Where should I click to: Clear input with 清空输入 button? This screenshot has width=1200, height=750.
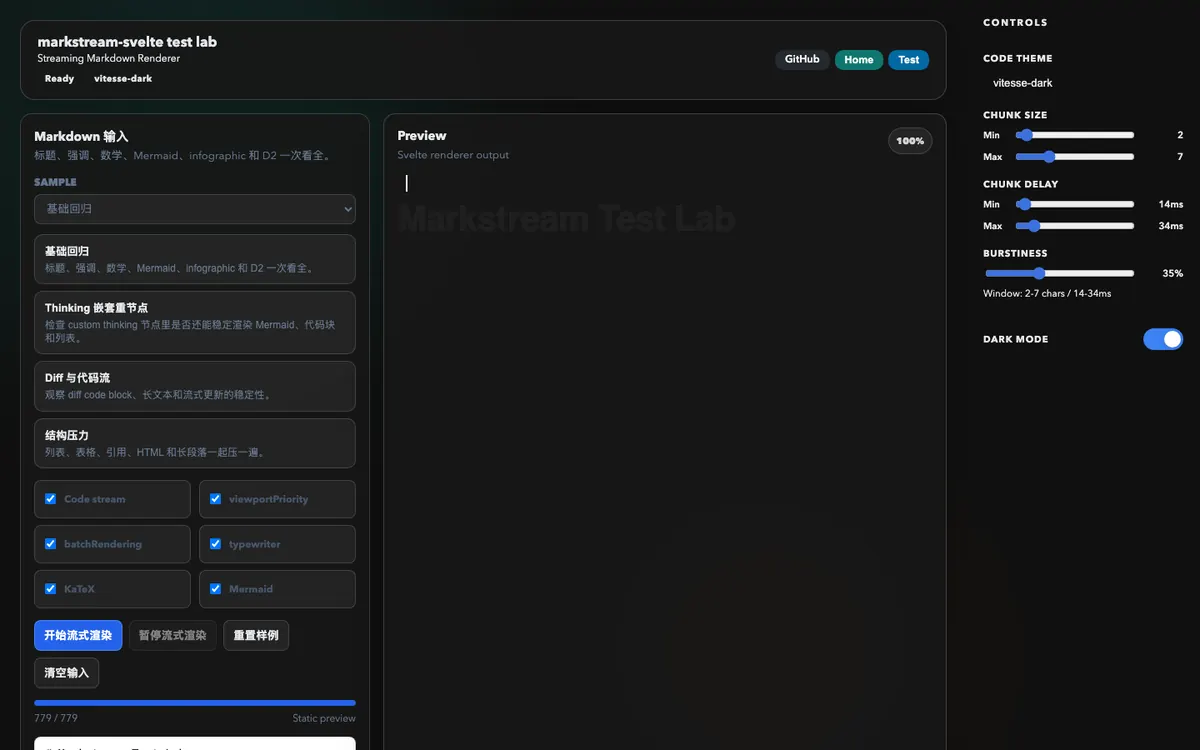(x=67, y=673)
